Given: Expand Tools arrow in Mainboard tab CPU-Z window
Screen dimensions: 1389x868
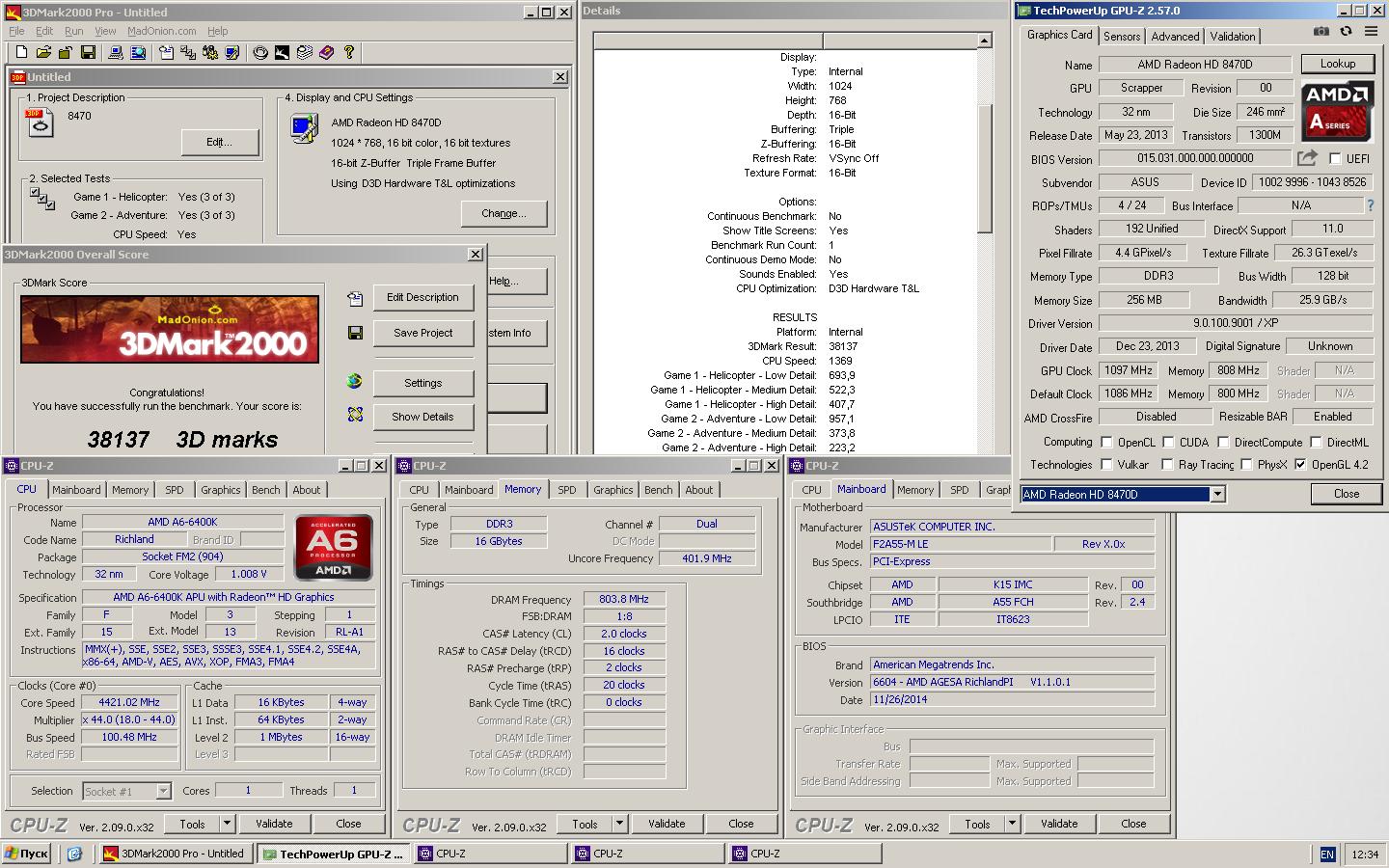Looking at the screenshot, I should [x=1012, y=824].
